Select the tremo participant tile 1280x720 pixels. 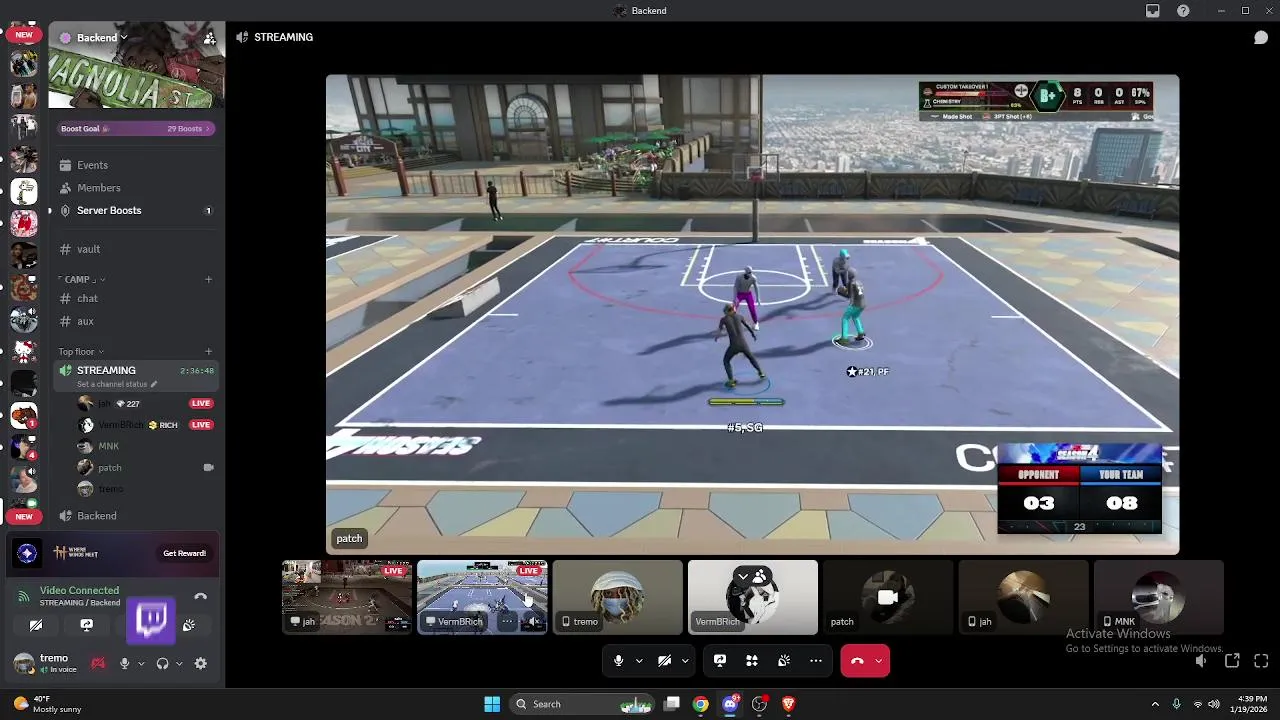(618, 597)
